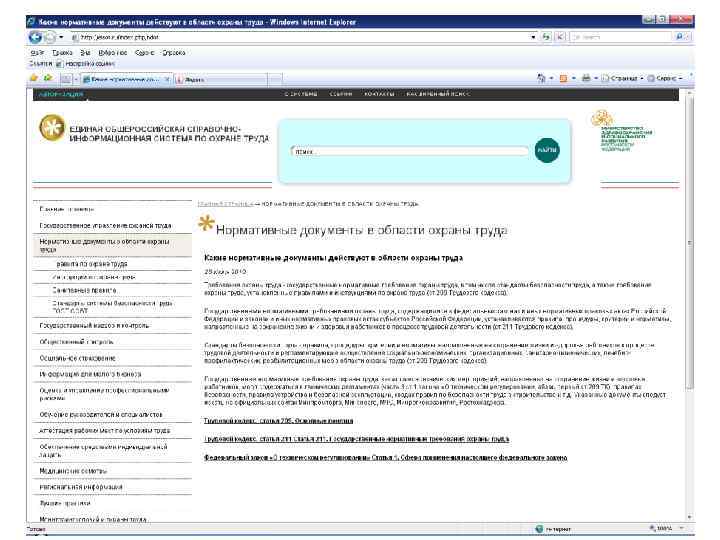720x540 pixels.
Task: Open the Файл menu
Action: [37, 53]
